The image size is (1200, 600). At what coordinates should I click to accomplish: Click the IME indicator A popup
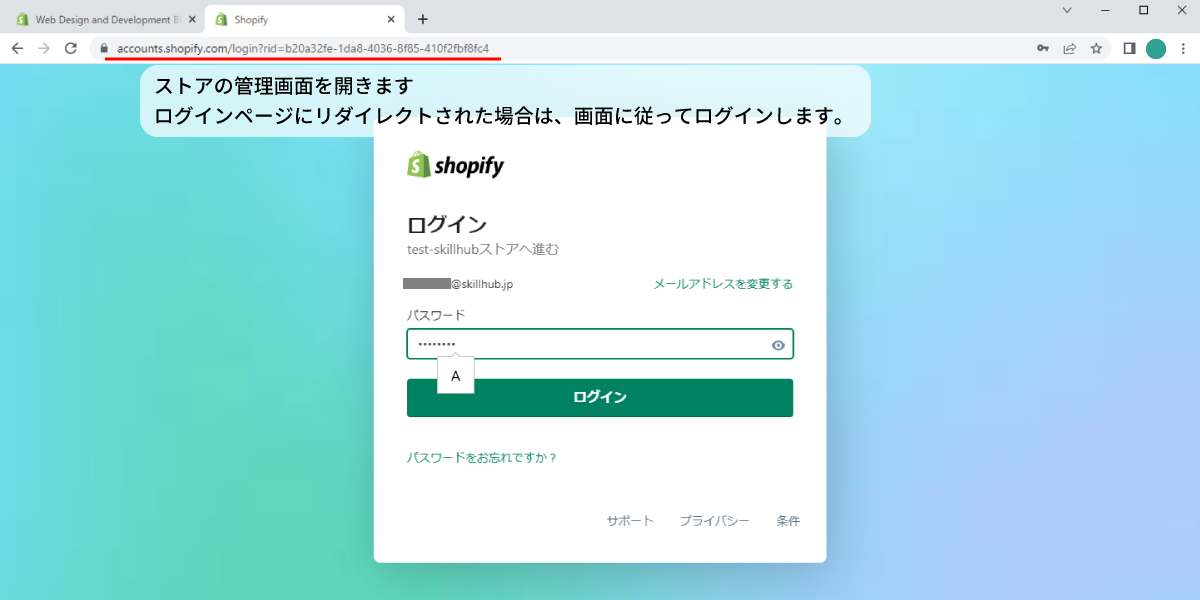456,376
